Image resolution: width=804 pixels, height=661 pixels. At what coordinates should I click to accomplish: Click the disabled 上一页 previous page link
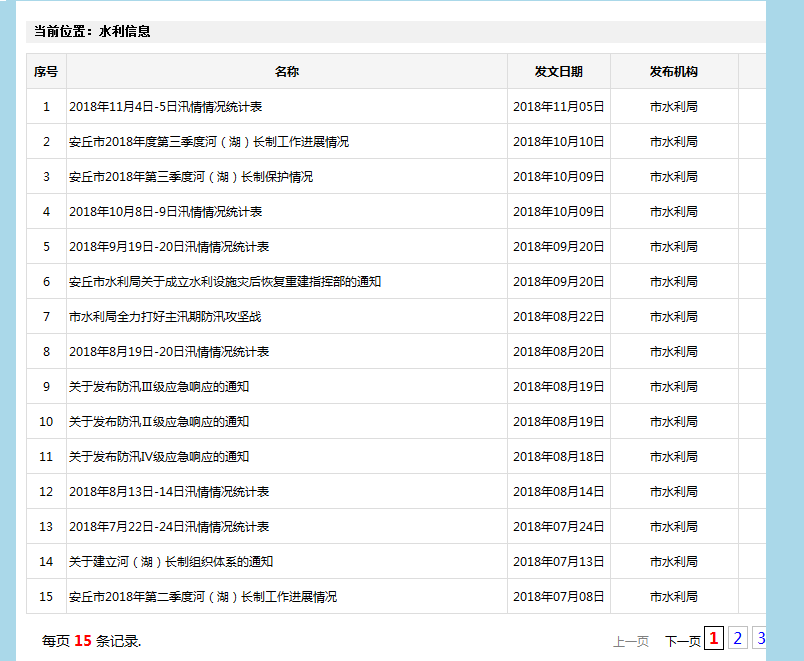tap(631, 641)
